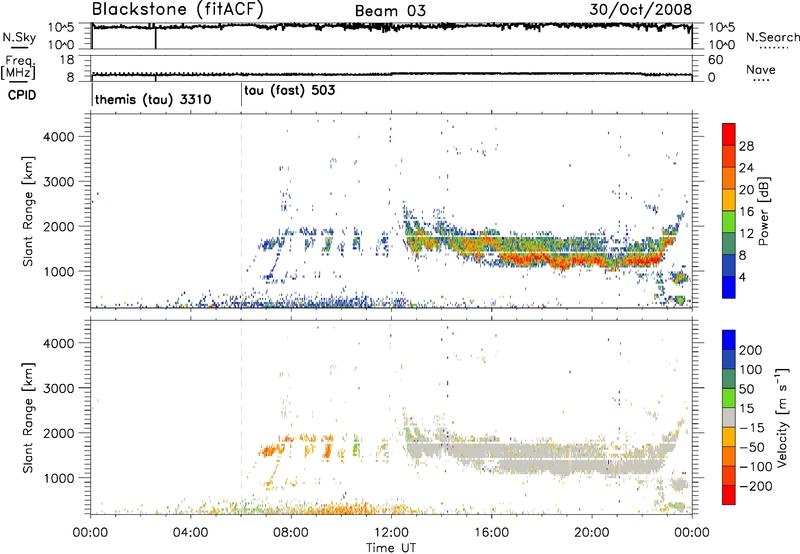The width and height of the screenshot is (800, 554).
Task: Click the 16:00 time tick label
Action: (491, 533)
